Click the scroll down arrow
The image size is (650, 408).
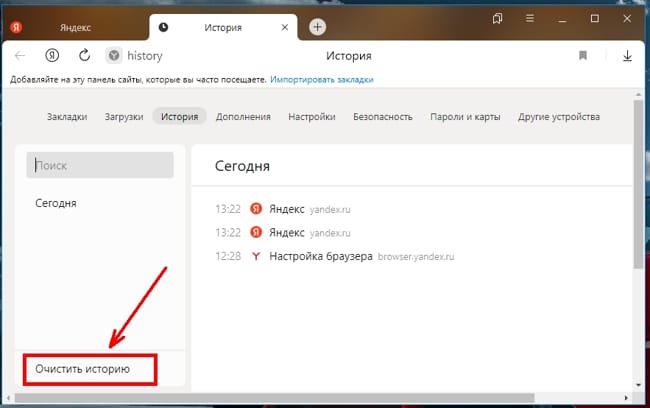pos(639,385)
